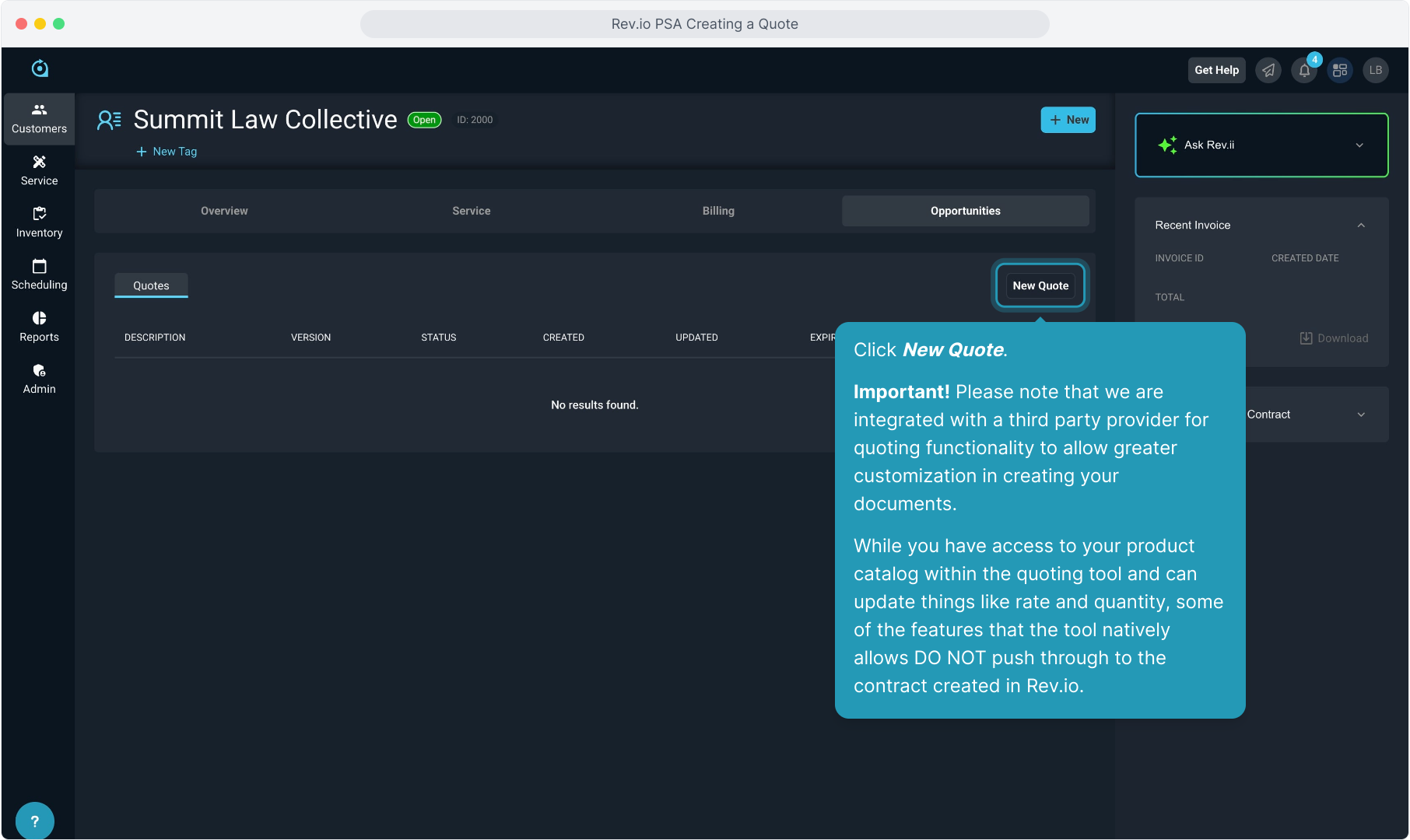1410x840 pixels.
Task: Open Reports from the sidebar
Action: (x=39, y=327)
